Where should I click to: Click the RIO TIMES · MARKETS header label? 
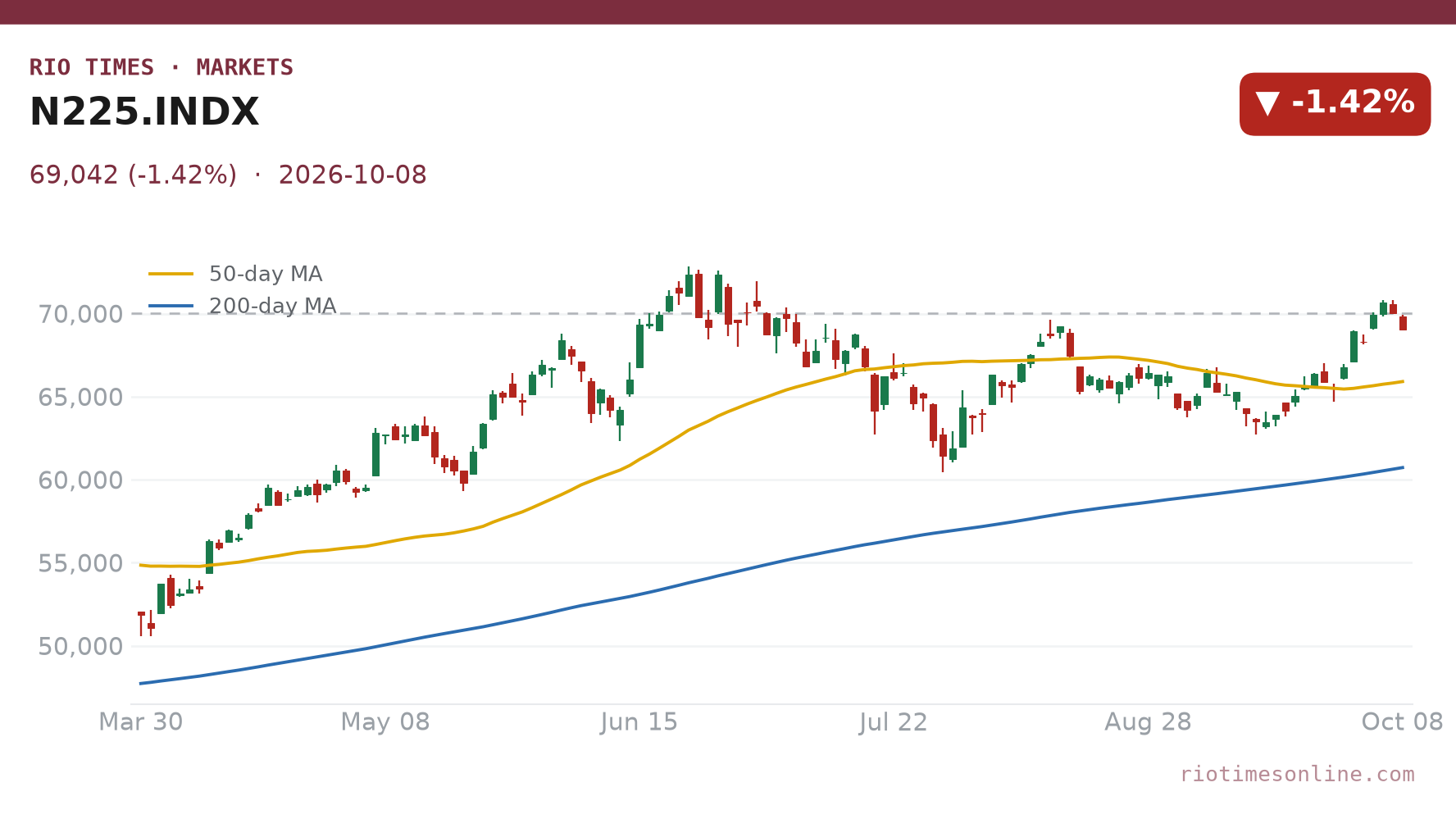pyautogui.click(x=162, y=67)
